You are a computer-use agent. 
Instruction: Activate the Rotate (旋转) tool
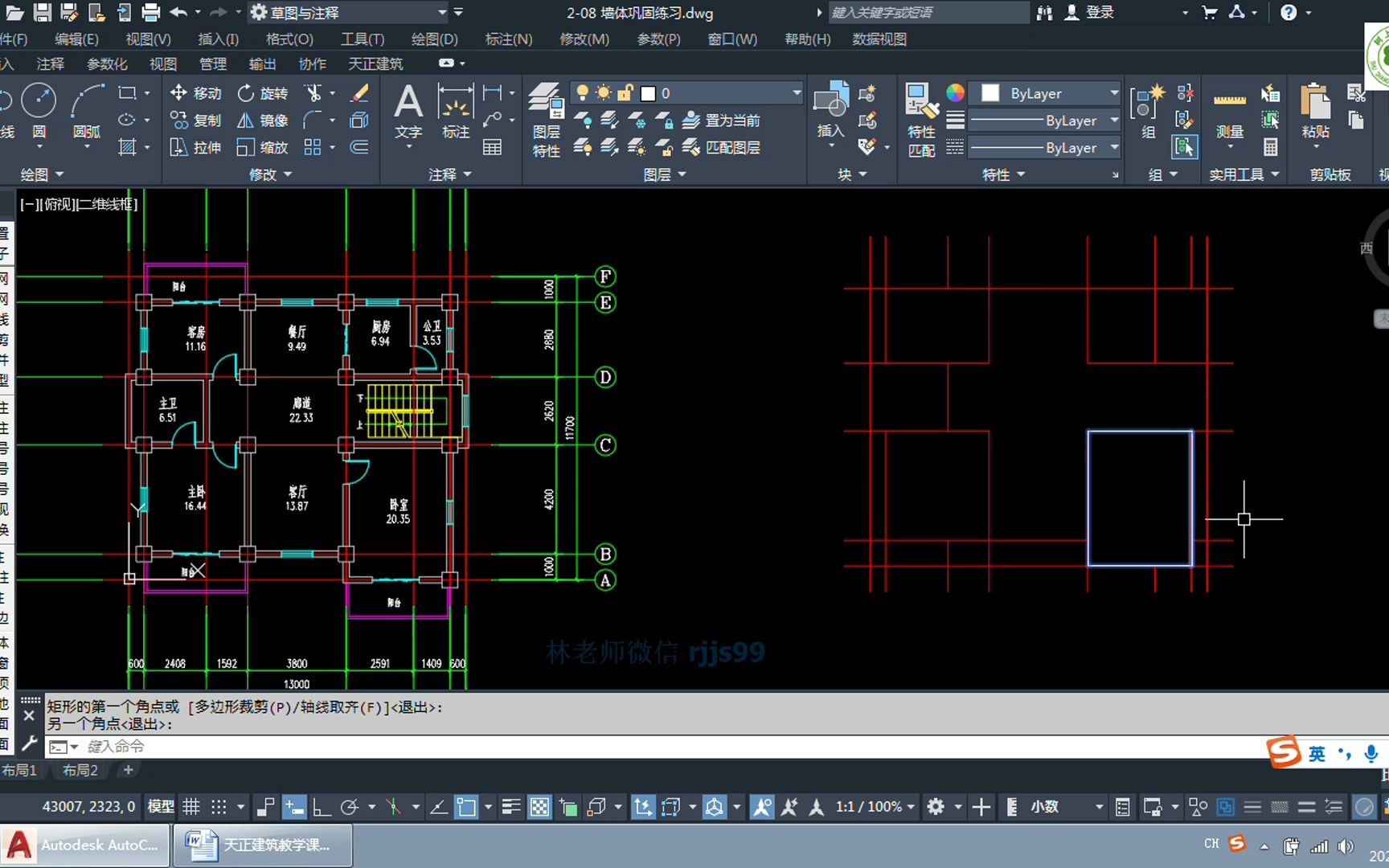point(262,93)
